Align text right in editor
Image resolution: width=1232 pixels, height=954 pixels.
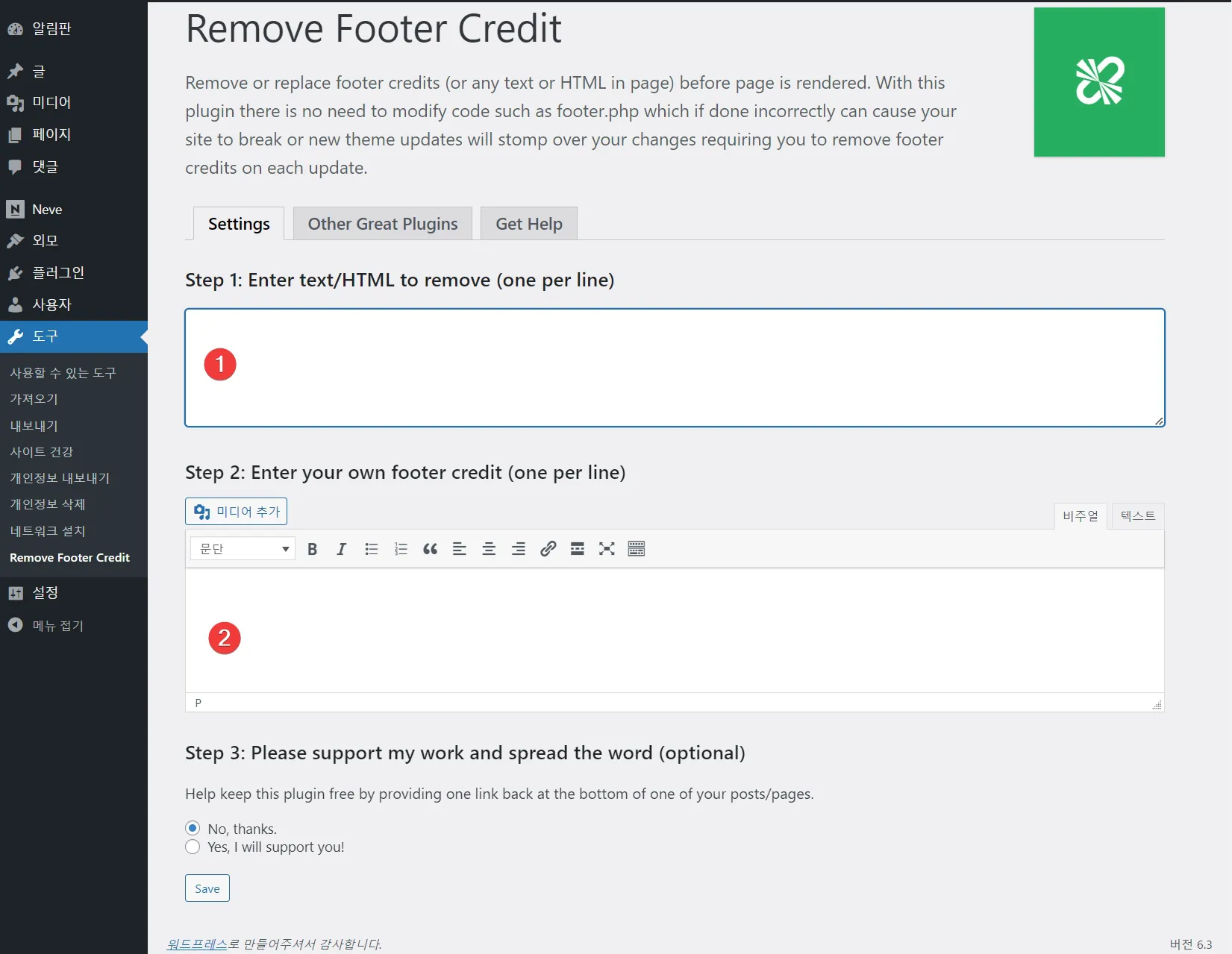(x=519, y=549)
